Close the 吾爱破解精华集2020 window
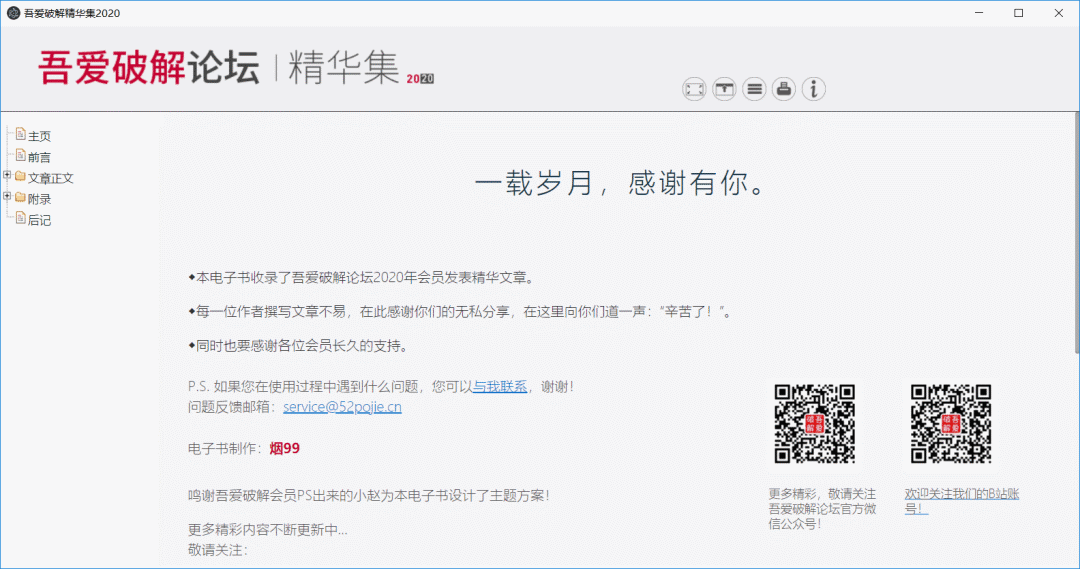Screen dimensions: 1080x569 pyautogui.click(x=1059, y=13)
